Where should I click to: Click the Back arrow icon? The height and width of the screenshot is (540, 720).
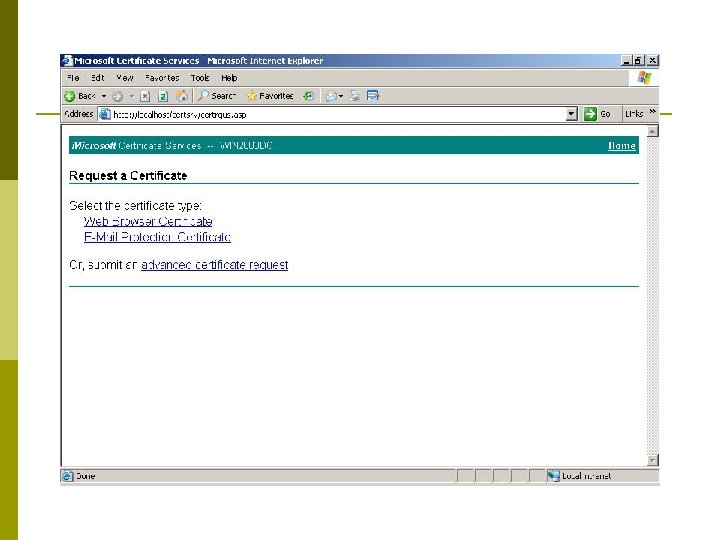(x=70, y=96)
